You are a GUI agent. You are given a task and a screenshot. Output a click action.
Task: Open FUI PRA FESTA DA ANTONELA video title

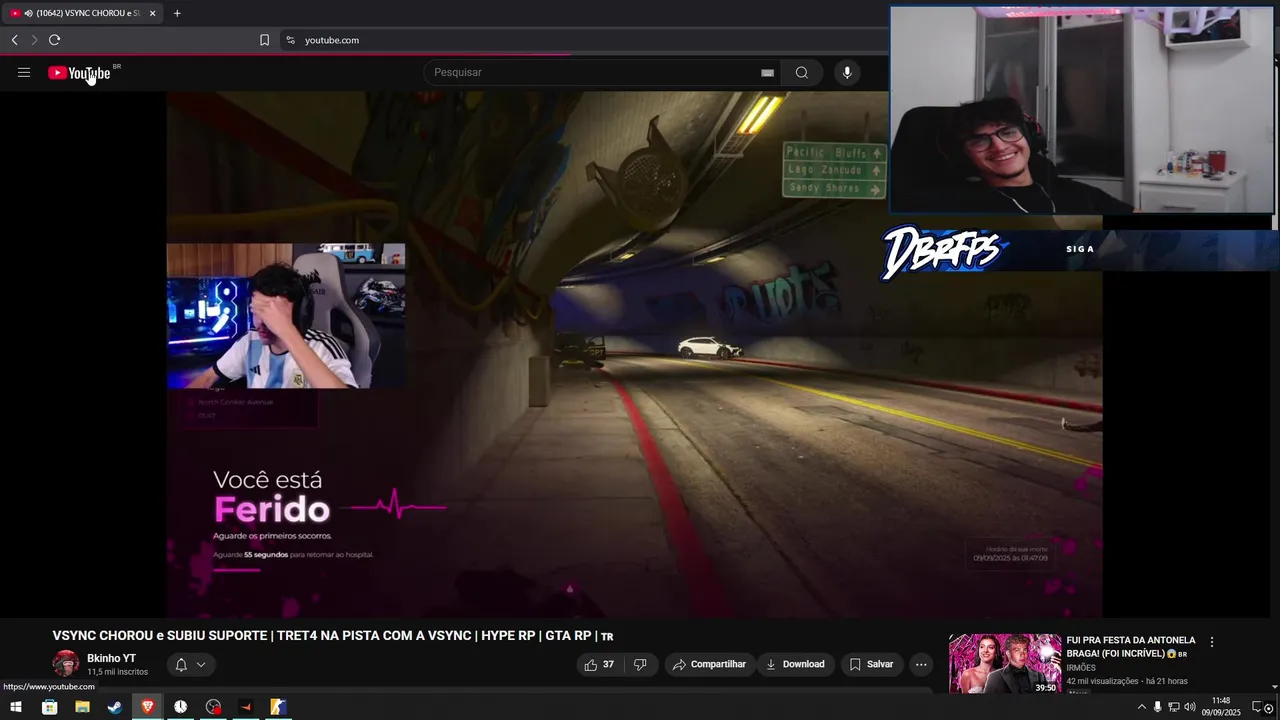point(1130,646)
